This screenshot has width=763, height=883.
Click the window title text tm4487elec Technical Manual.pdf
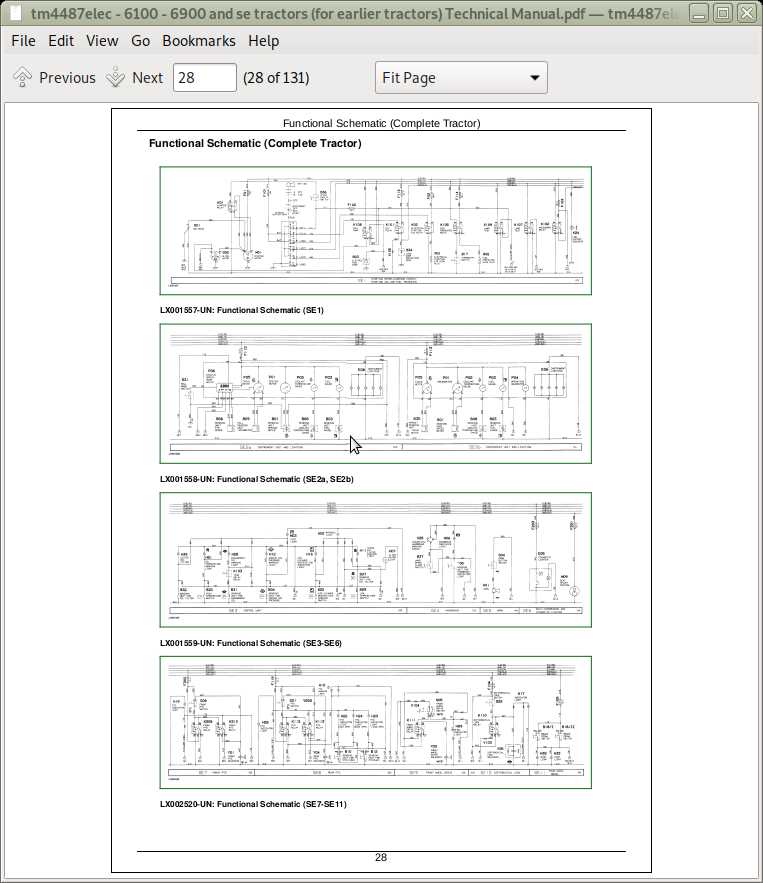tap(352, 13)
